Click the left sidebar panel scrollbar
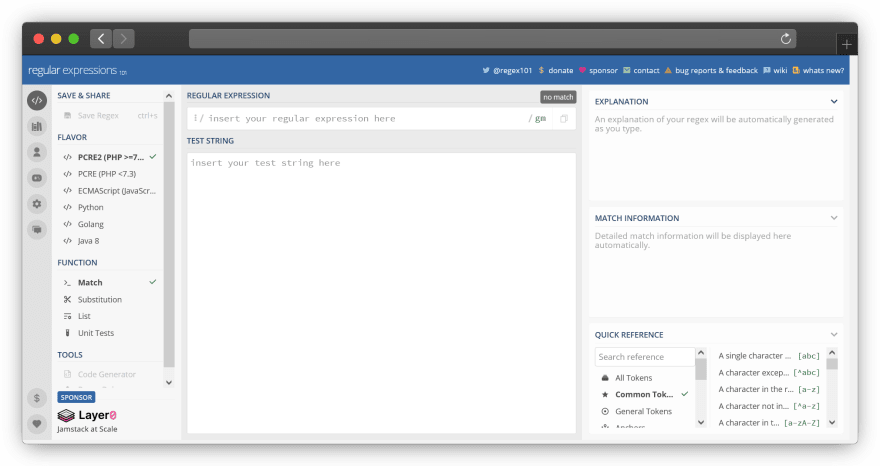Viewport: 880px width, 466px height. tap(169, 236)
